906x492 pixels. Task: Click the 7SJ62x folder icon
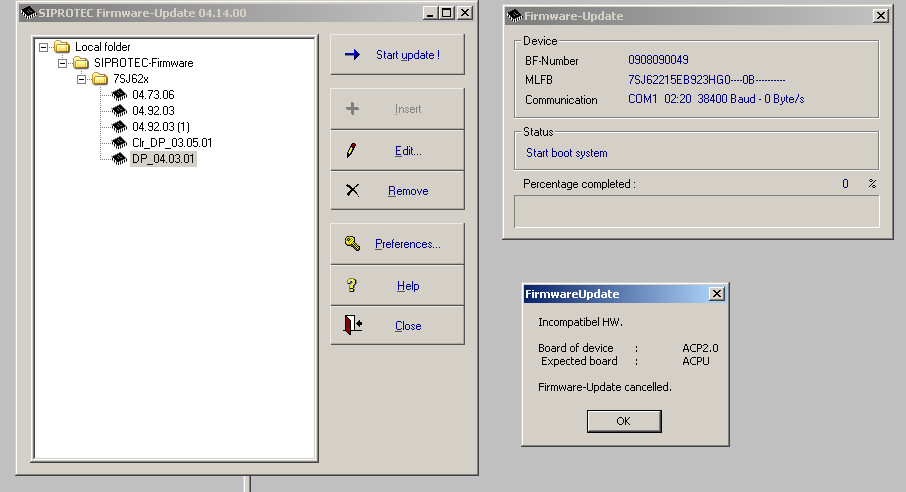100,79
